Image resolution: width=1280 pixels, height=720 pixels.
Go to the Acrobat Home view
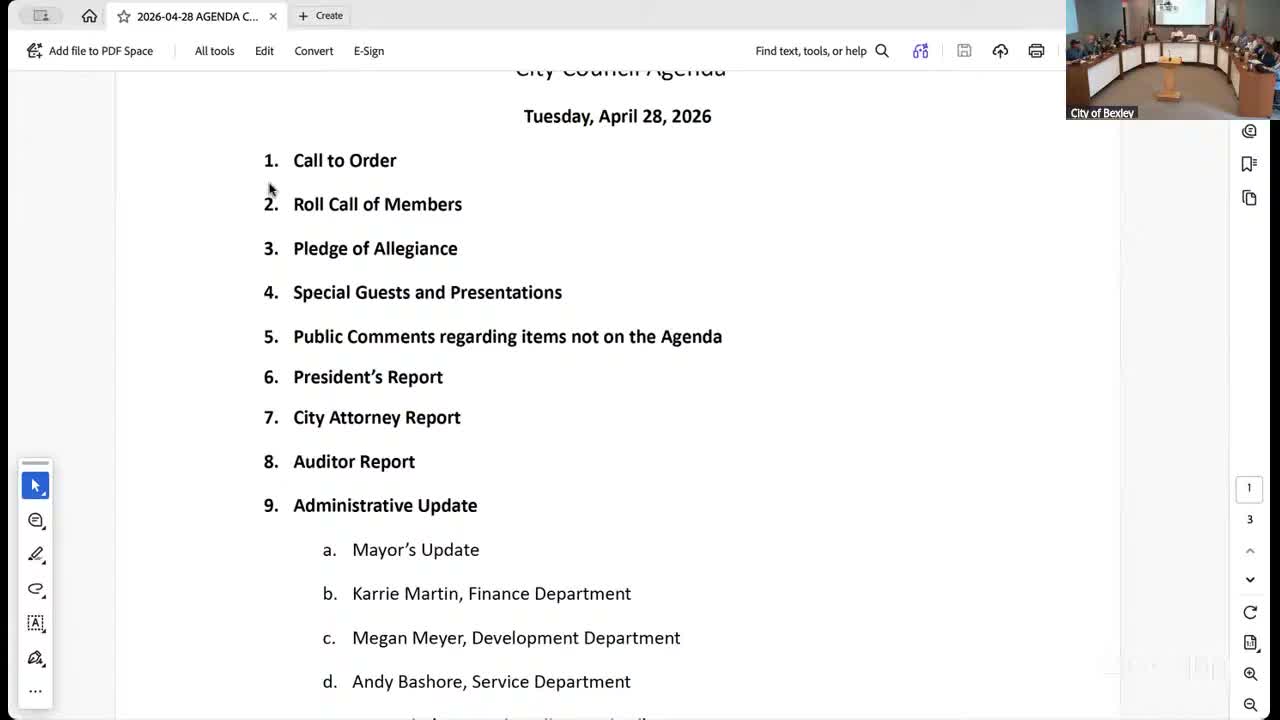[89, 16]
